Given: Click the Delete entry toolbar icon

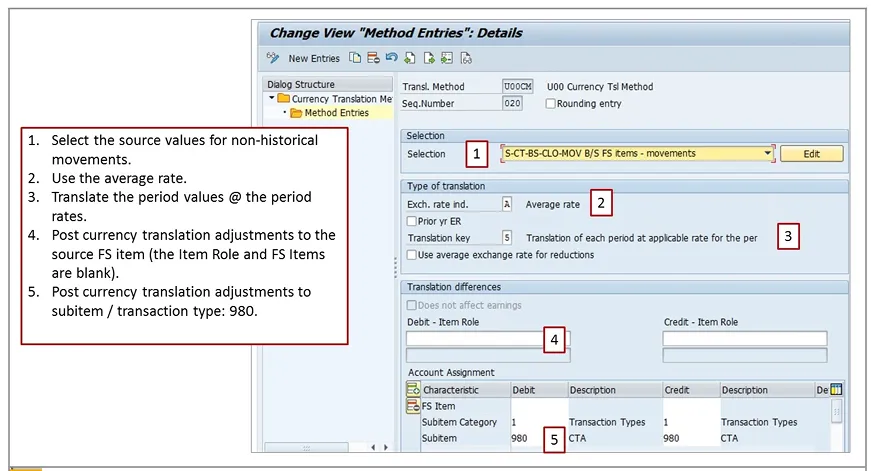Looking at the screenshot, I should point(372,59).
